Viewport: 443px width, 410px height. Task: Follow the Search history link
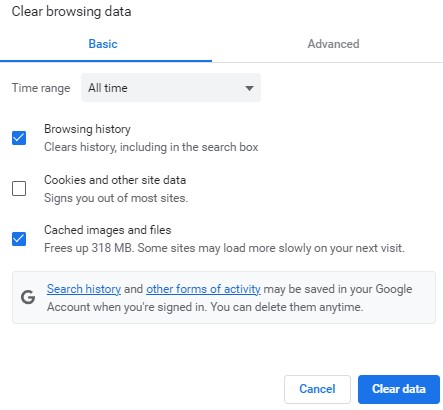coord(84,289)
